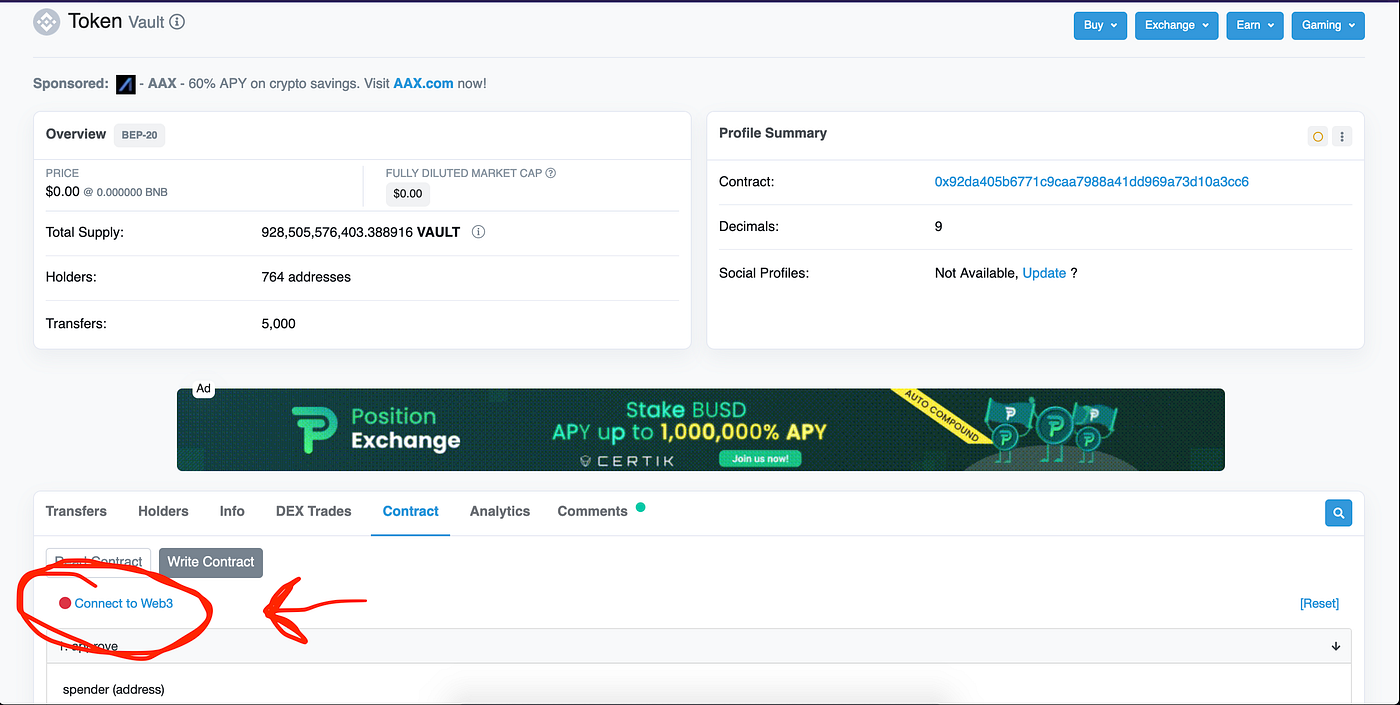The width and height of the screenshot is (1400, 705).
Task: Switch to the DEX Trades tab
Action: tap(314, 511)
